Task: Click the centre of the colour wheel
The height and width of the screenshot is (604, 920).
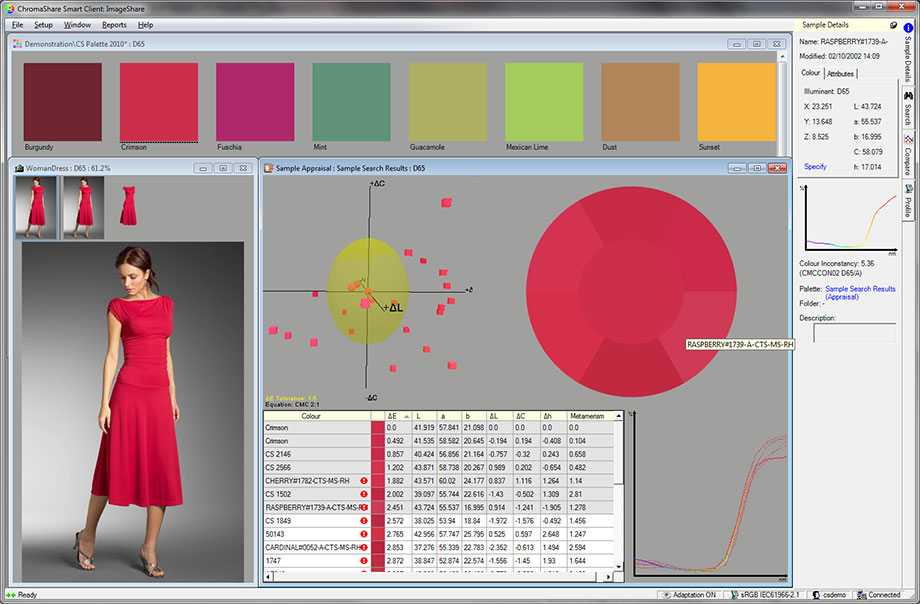Action: tap(631, 292)
